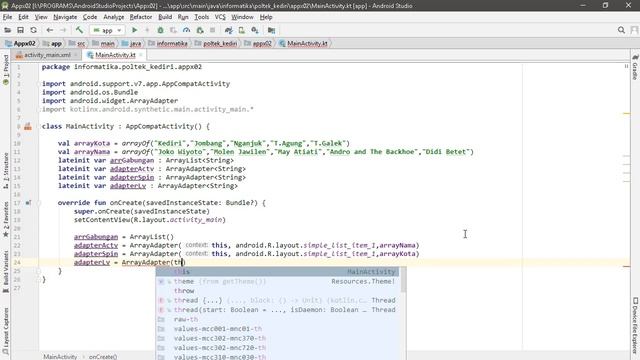Open the Refactor menu
This screenshot has height=360, width=640.
click(x=141, y=17)
